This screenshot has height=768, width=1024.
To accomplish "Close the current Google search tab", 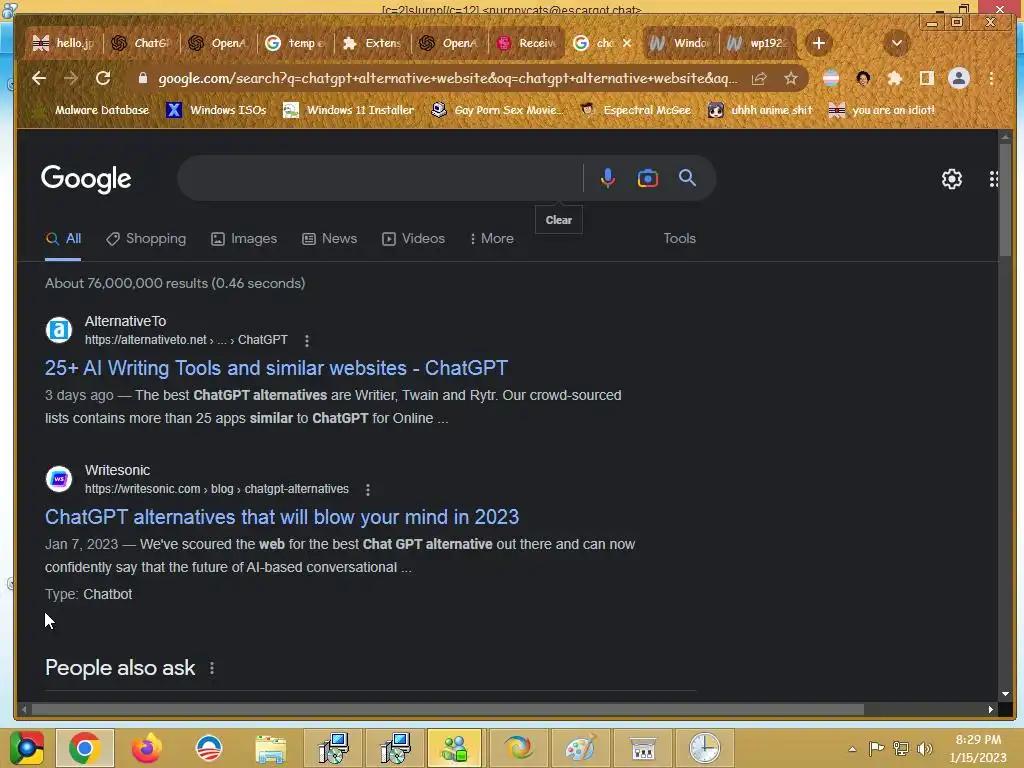I will (x=627, y=43).
